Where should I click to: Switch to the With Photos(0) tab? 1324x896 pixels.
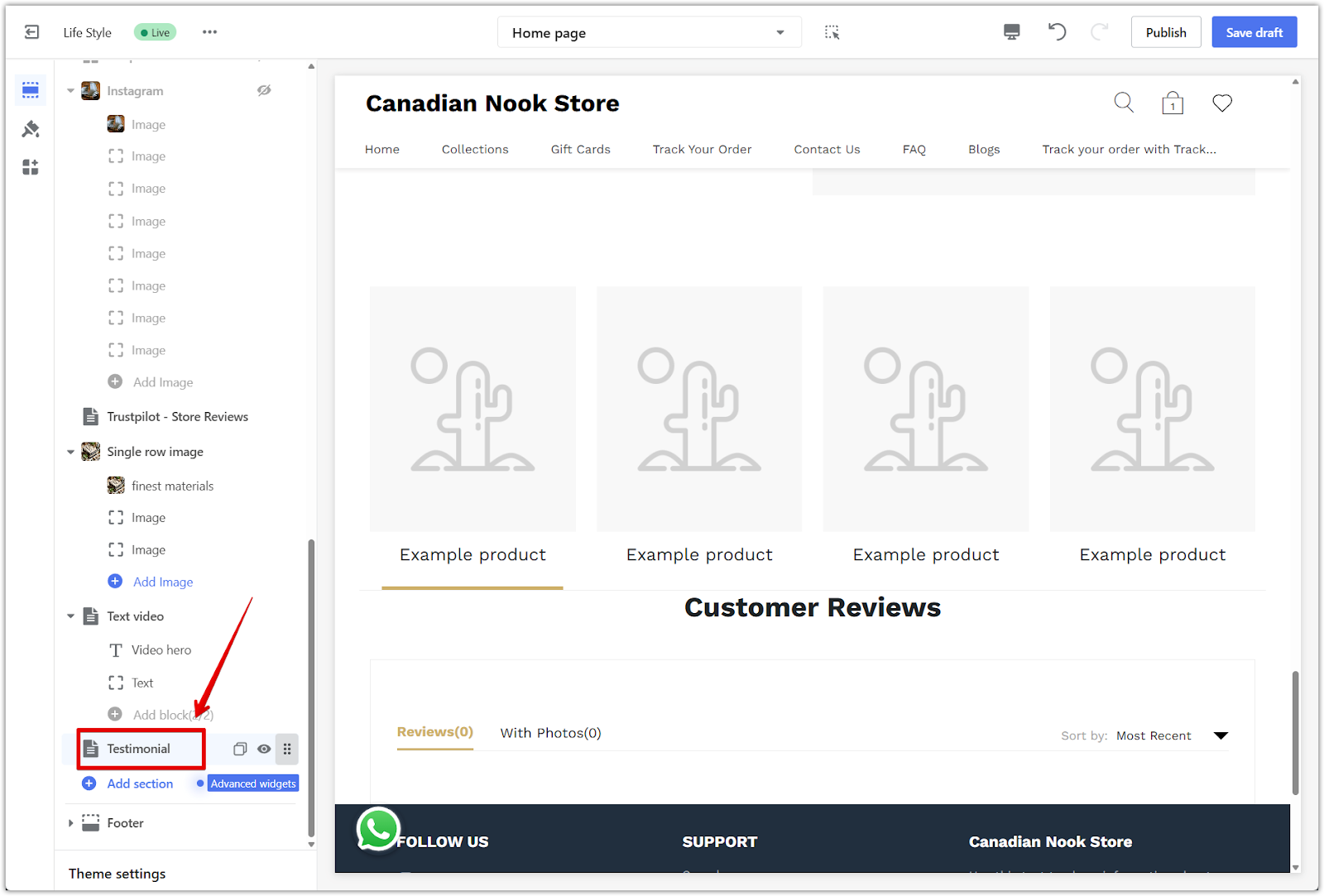point(551,733)
